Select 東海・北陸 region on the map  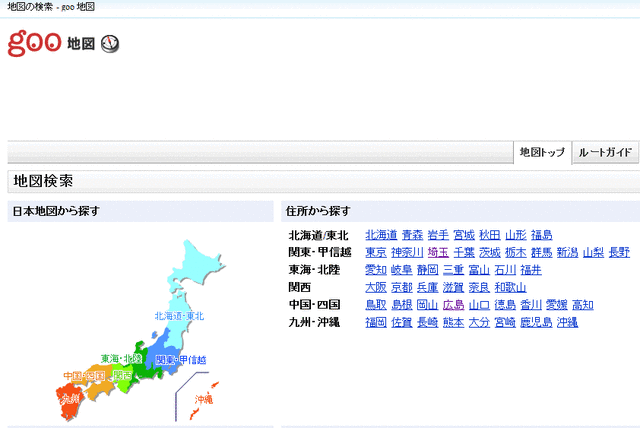point(122,359)
